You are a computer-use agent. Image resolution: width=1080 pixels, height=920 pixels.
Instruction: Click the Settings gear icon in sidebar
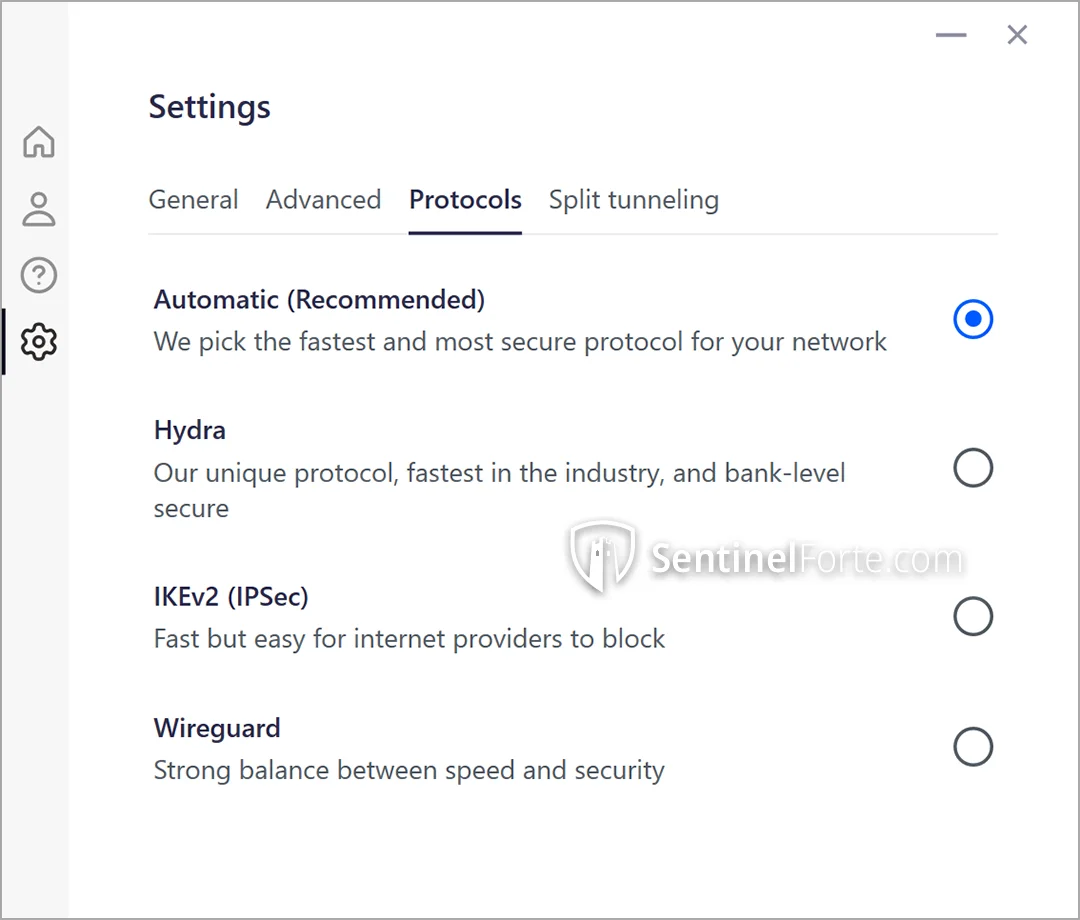tap(38, 342)
